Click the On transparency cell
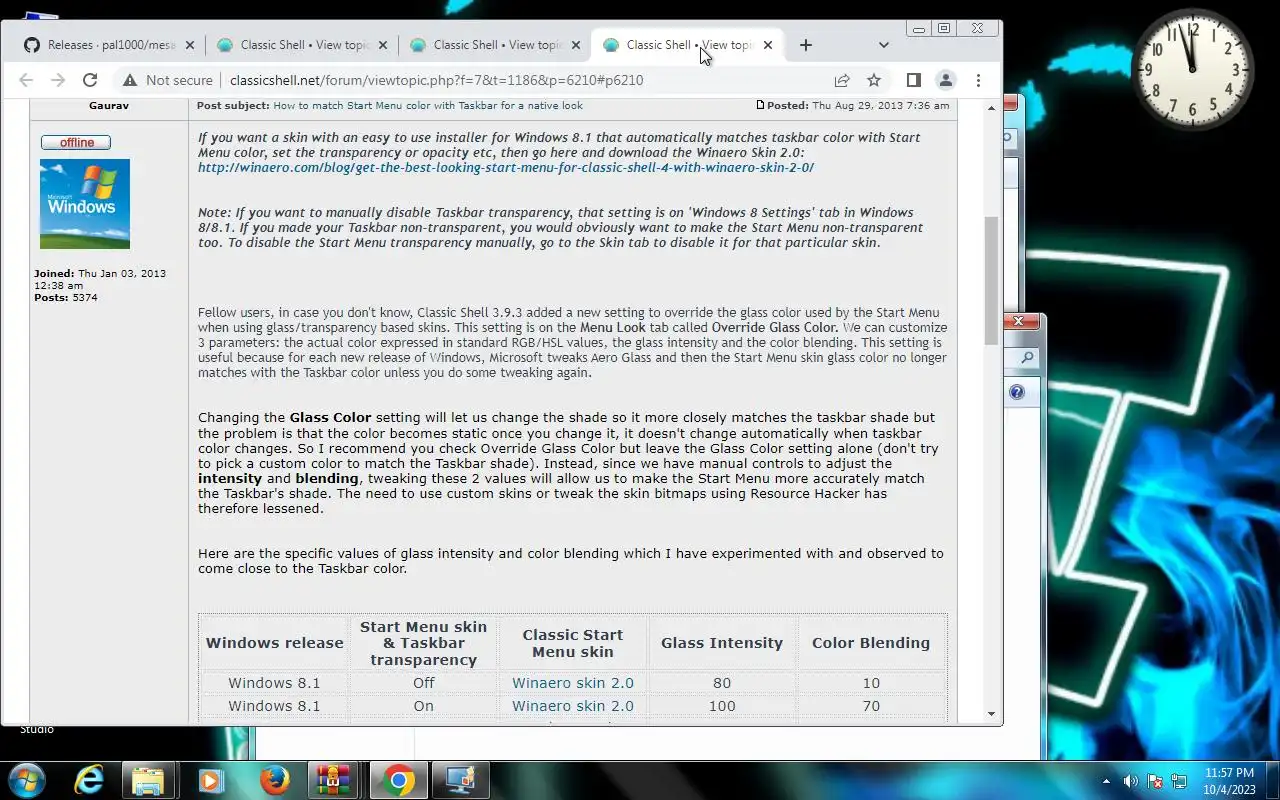1280x800 pixels. pos(424,706)
